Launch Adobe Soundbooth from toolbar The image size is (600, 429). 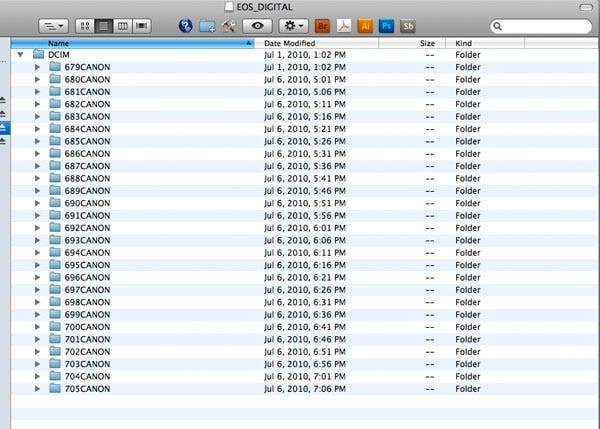(408, 26)
